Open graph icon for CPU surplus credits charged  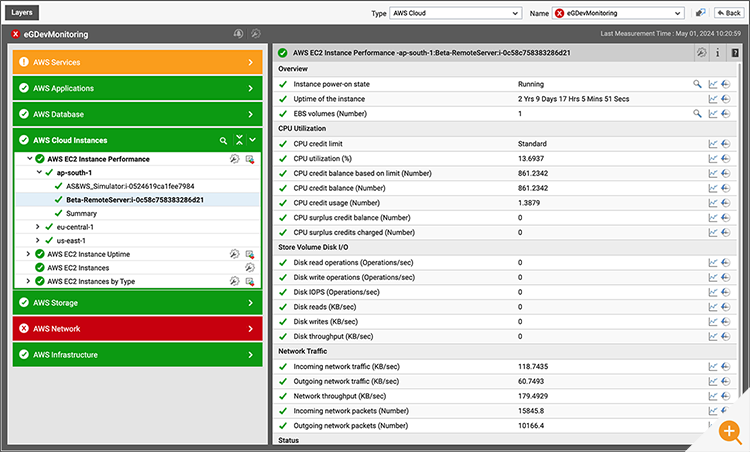point(713,232)
